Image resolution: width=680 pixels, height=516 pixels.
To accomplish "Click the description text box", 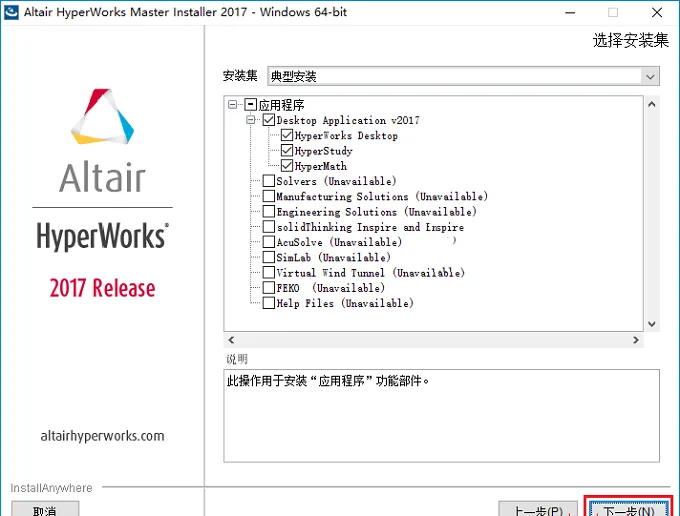I will point(441,415).
